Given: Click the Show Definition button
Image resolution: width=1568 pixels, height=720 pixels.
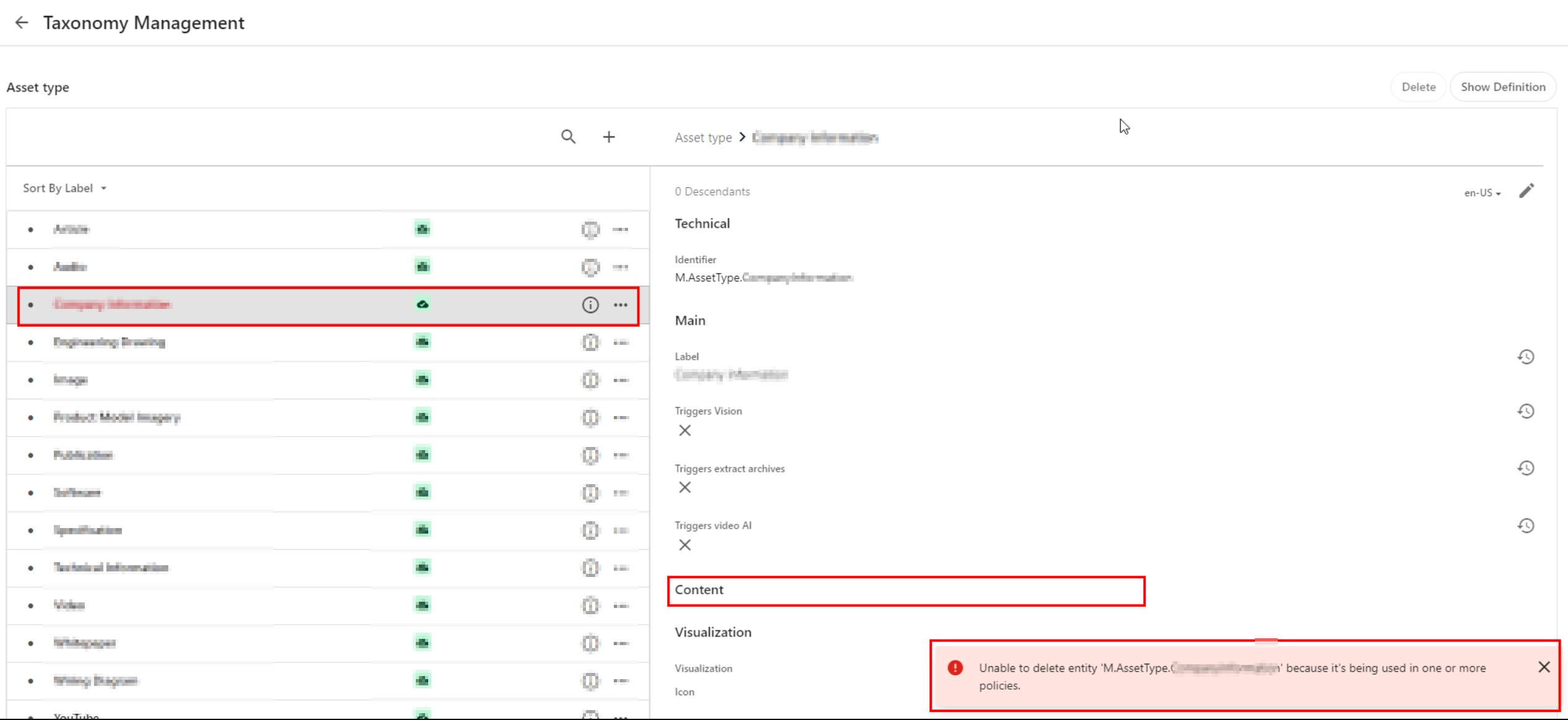Looking at the screenshot, I should (1502, 87).
